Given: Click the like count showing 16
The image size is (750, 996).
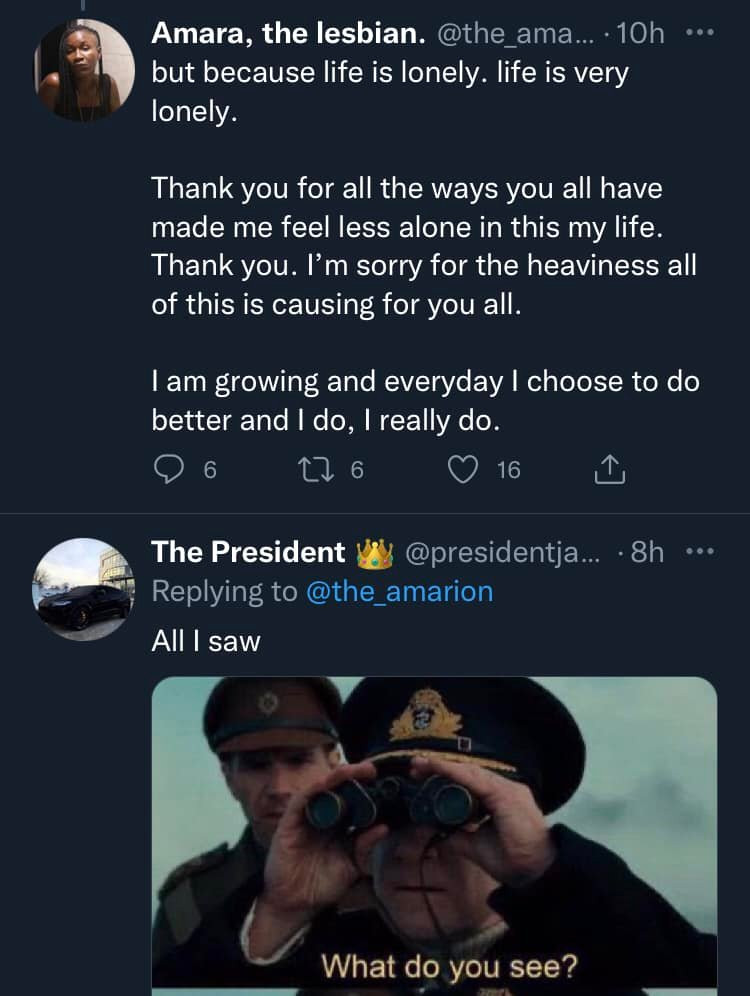Looking at the screenshot, I should [508, 469].
